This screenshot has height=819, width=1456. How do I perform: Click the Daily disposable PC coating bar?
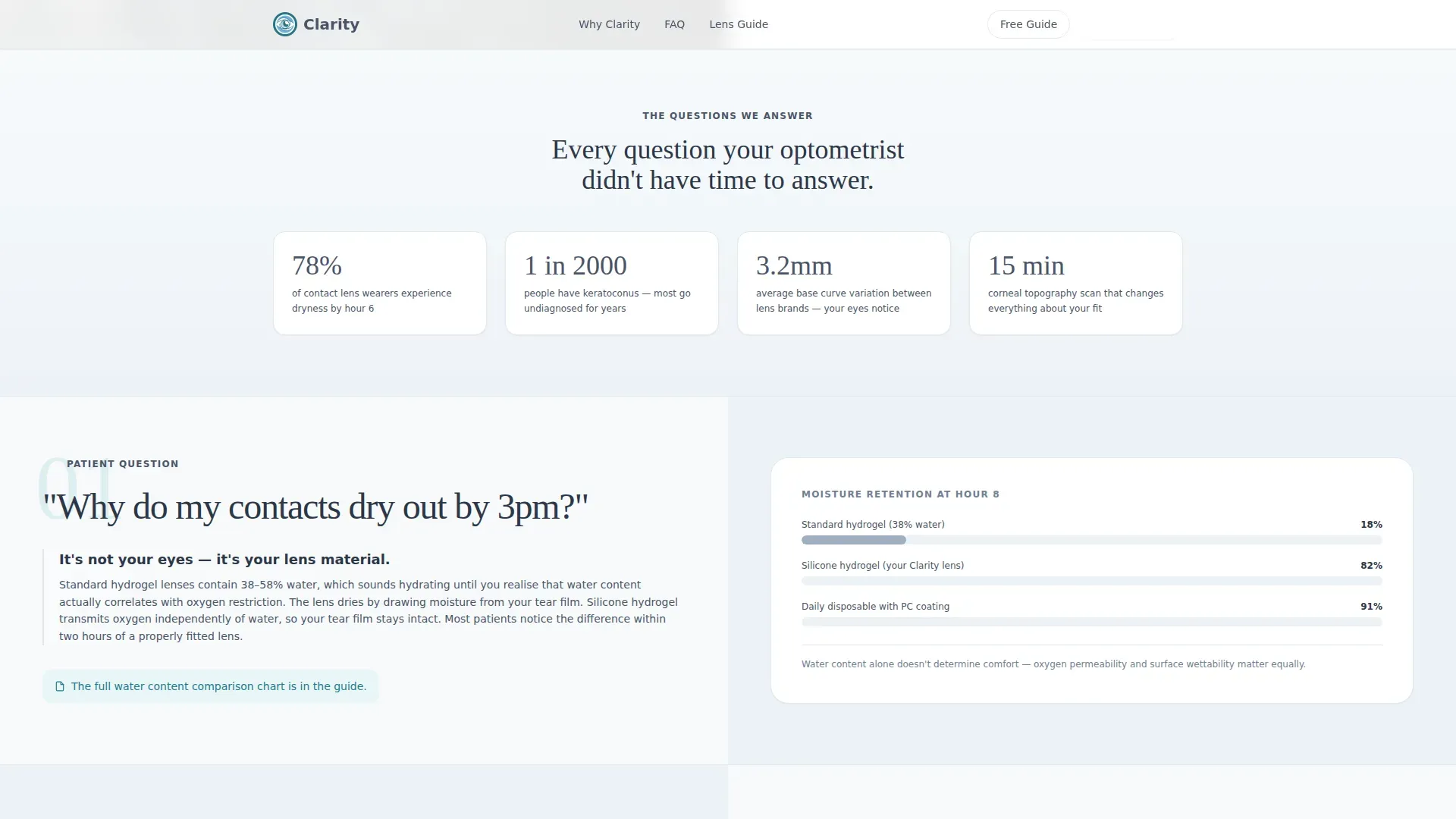click(1092, 622)
